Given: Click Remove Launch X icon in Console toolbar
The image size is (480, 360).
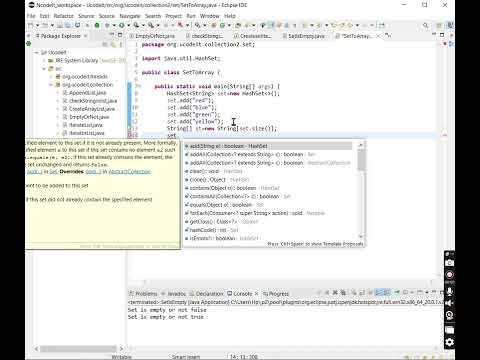Looking at the screenshot, I should (335, 293).
